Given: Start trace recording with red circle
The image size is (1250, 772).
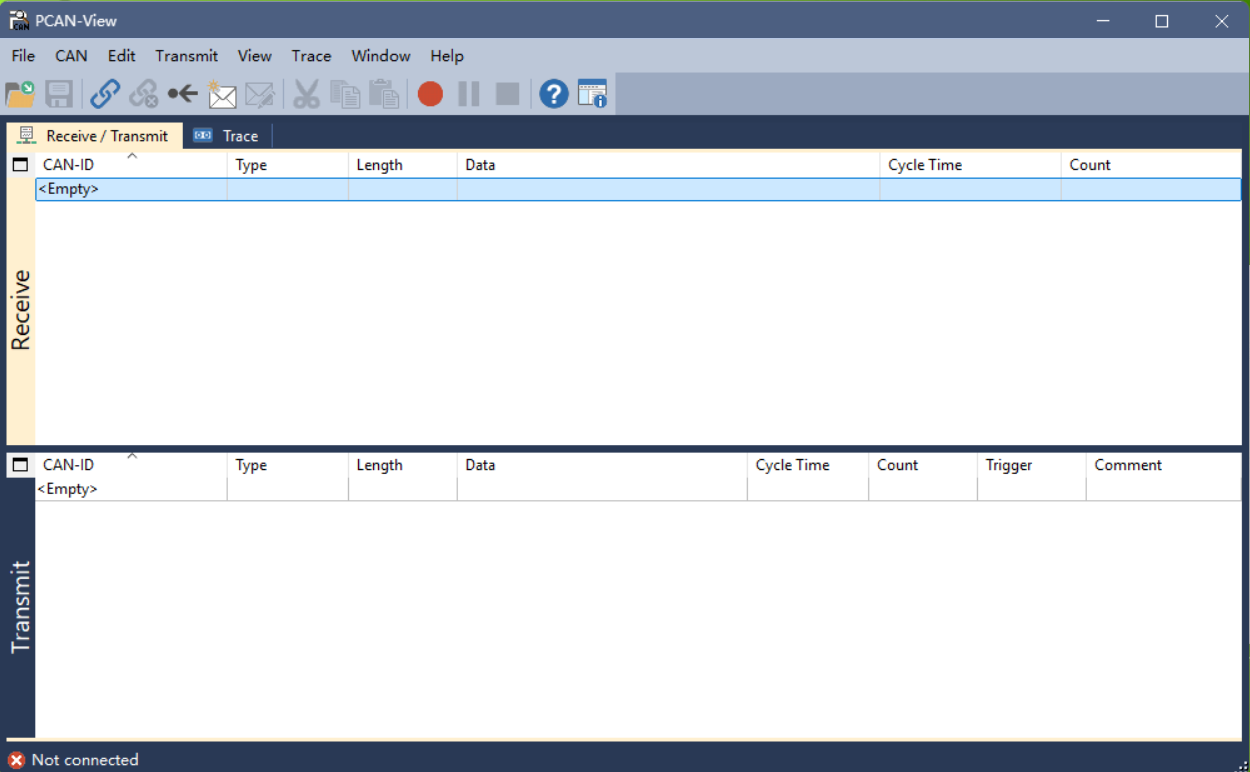Looking at the screenshot, I should coord(430,94).
